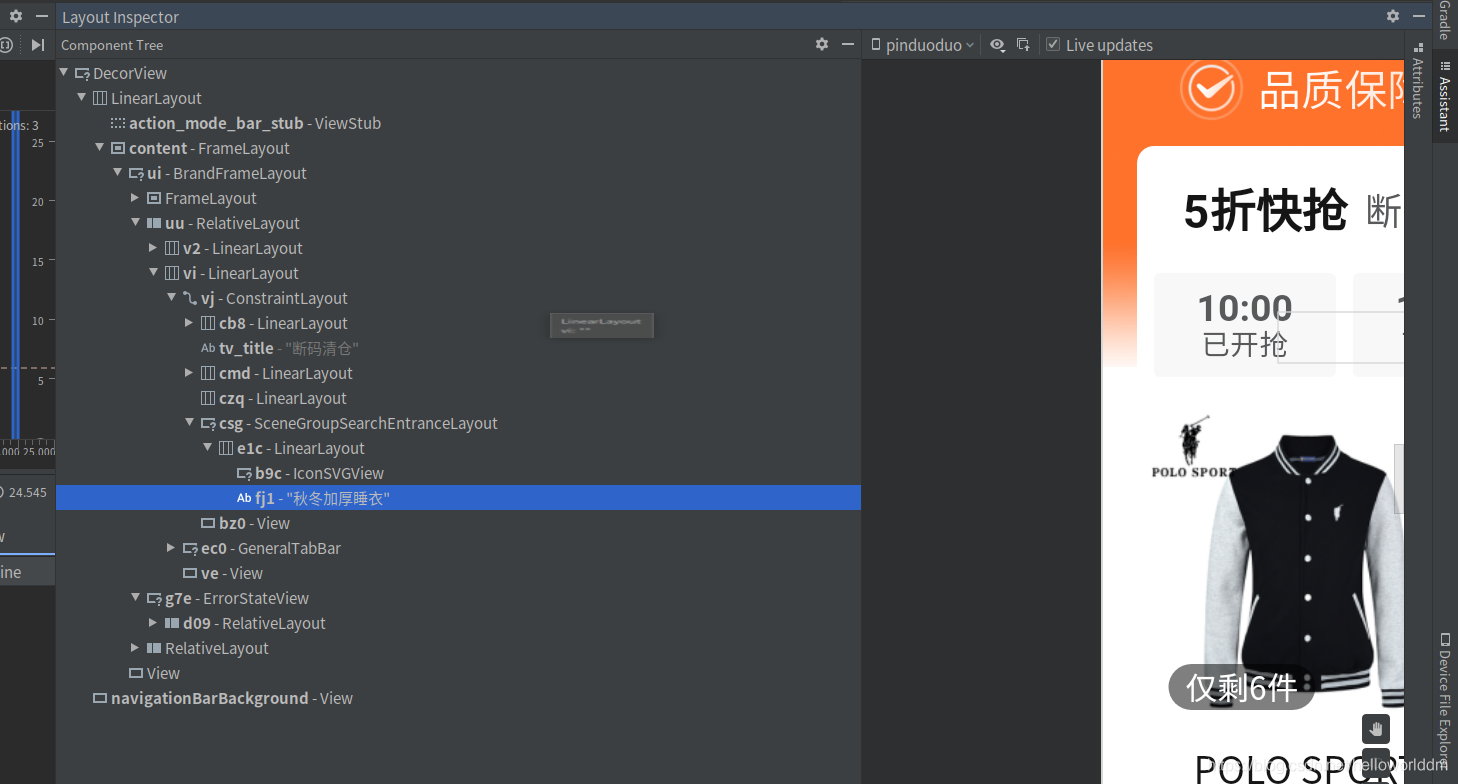Collapse the content FrameLayout node
Screen dimensions: 1458x784
[100, 147]
